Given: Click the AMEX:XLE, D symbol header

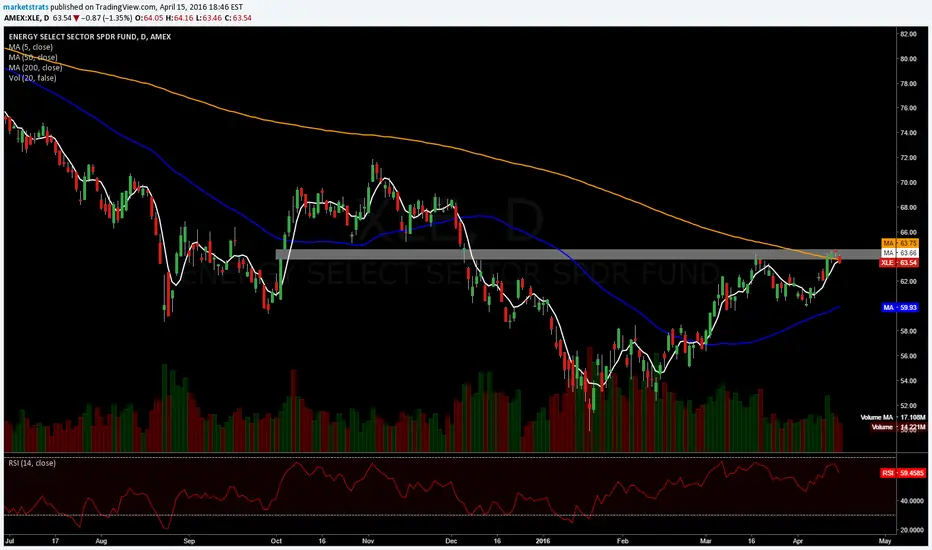Looking at the screenshot, I should click(26, 18).
